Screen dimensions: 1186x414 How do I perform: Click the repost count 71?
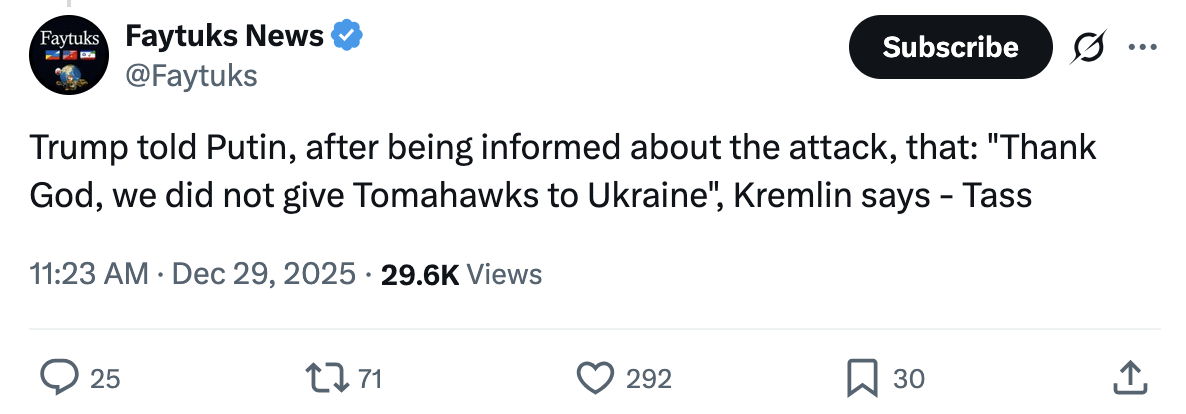pos(370,378)
